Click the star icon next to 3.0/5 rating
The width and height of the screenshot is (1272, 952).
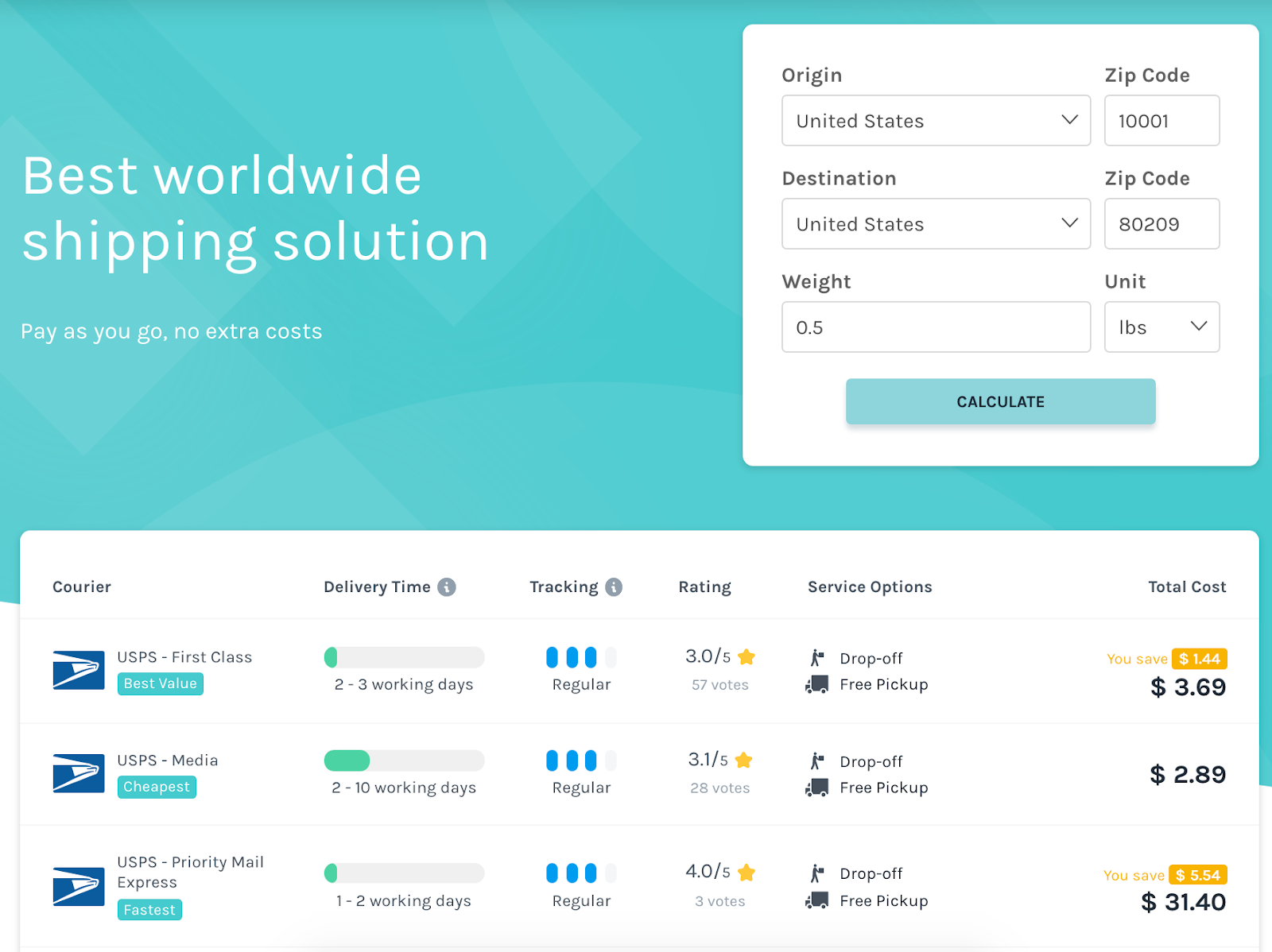pyautogui.click(x=747, y=657)
